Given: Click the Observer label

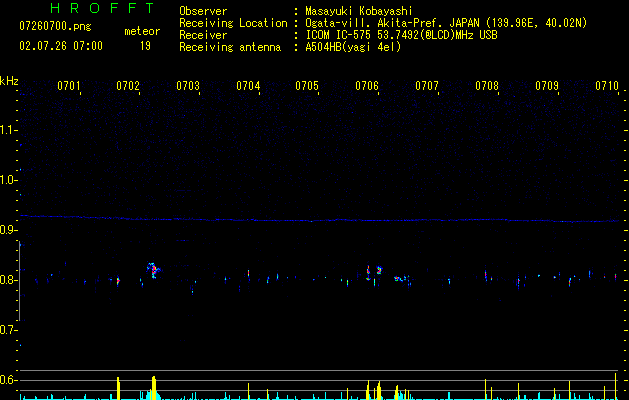Looking at the screenshot, I should point(203,11).
